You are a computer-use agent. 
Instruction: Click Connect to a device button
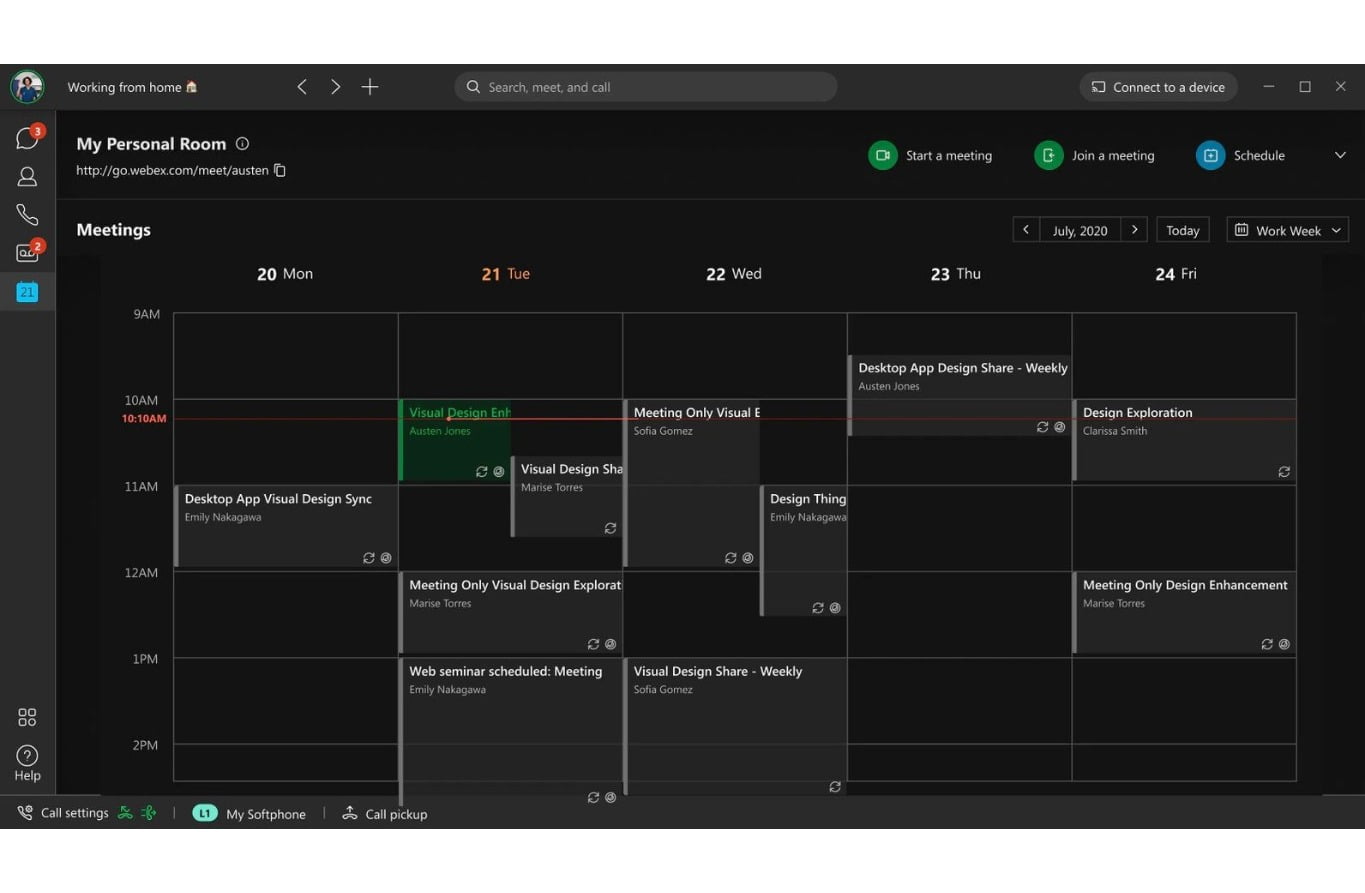[x=1158, y=87]
